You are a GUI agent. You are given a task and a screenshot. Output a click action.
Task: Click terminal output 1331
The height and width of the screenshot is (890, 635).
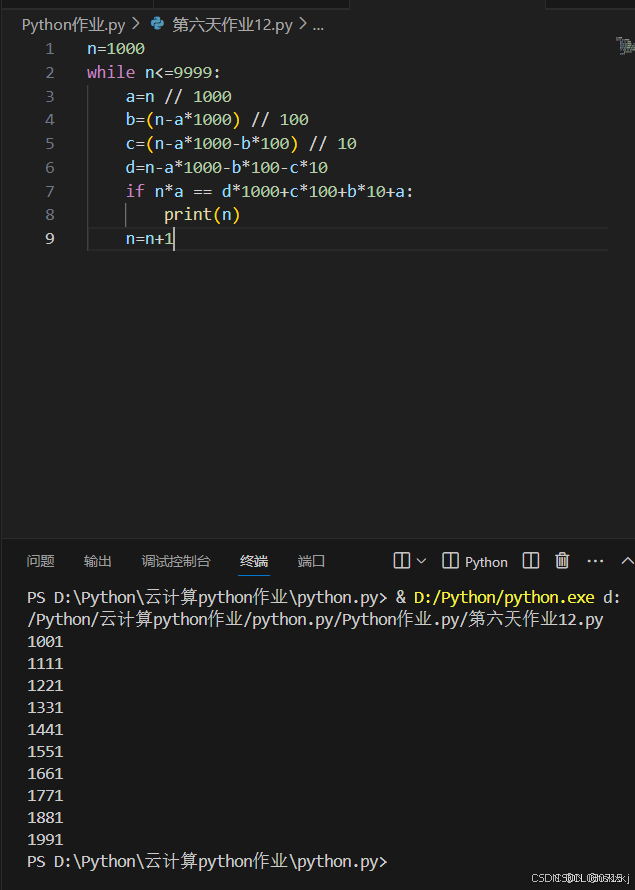point(45,708)
